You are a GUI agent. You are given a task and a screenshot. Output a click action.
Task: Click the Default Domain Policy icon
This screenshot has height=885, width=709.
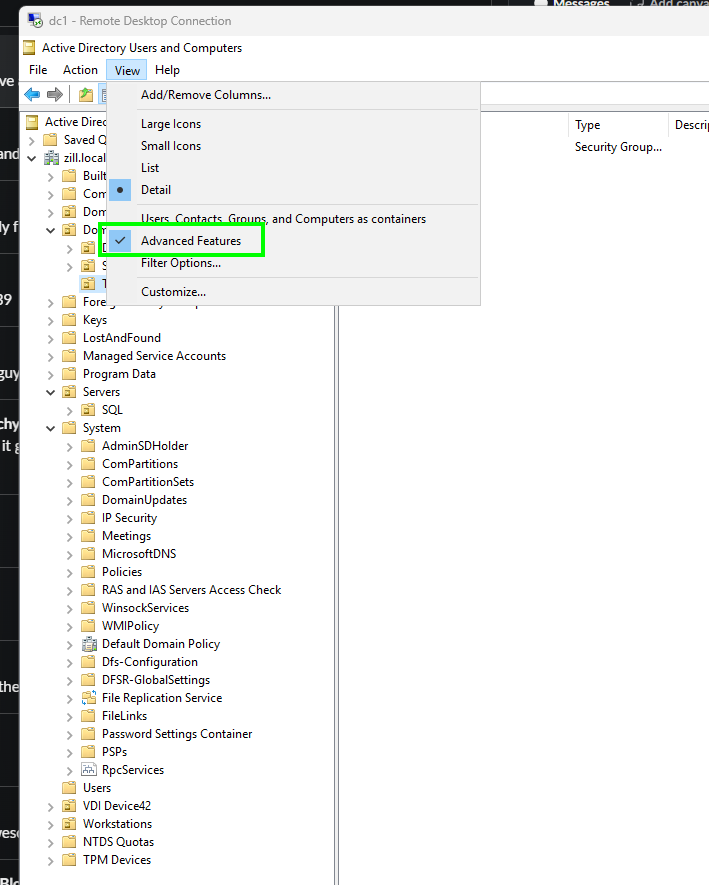point(89,644)
